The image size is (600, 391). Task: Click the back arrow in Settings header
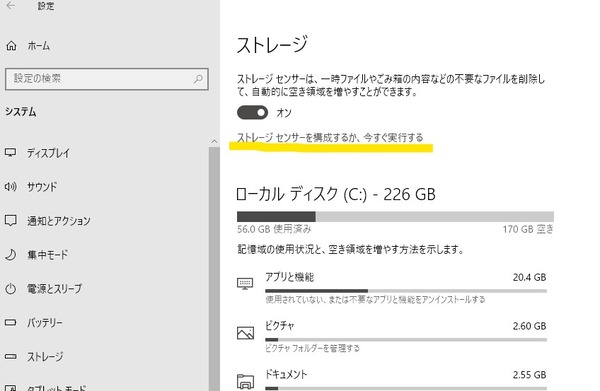pos(11,5)
